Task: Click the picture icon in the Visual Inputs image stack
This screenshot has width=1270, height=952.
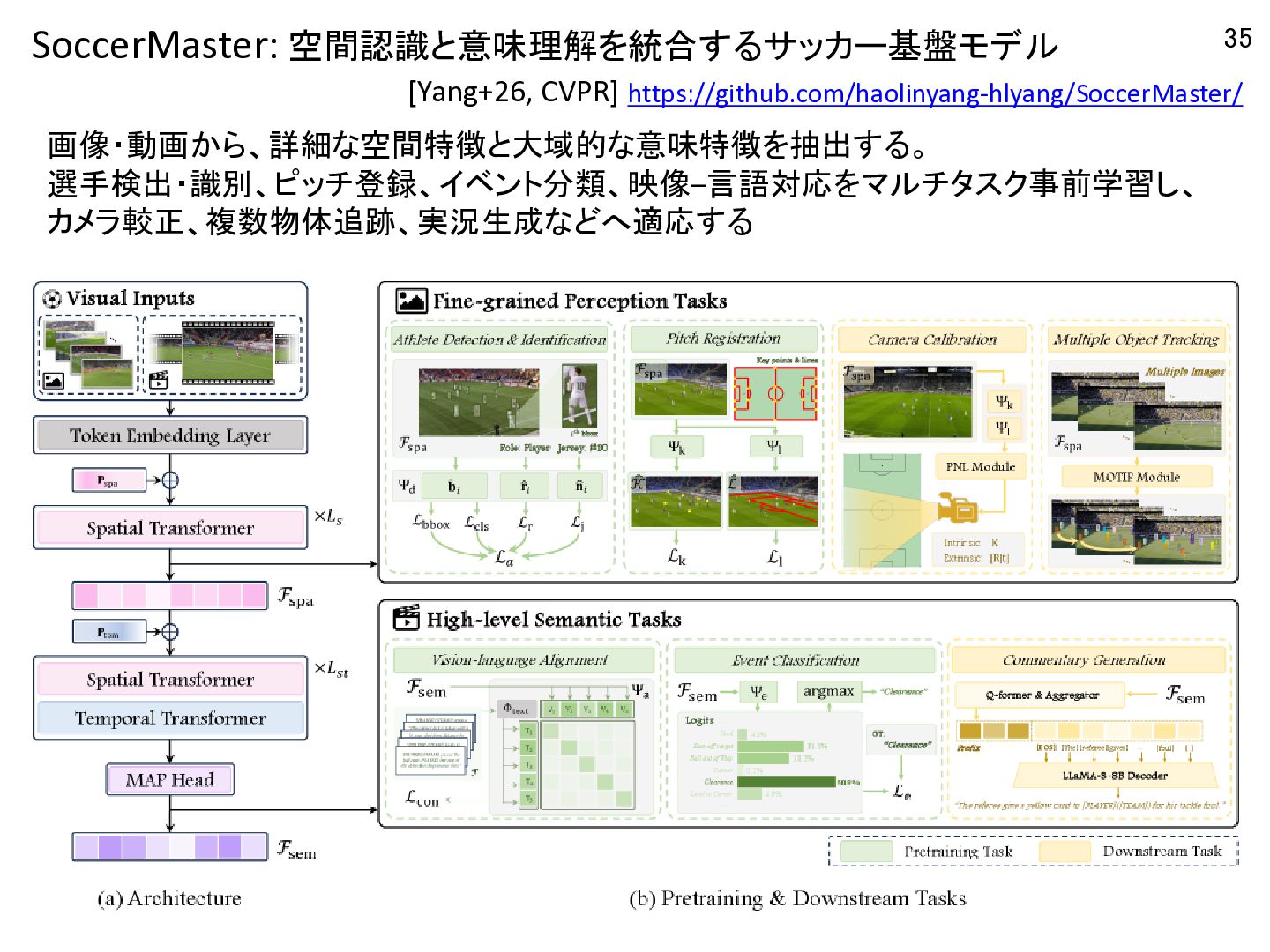Action: point(54,382)
